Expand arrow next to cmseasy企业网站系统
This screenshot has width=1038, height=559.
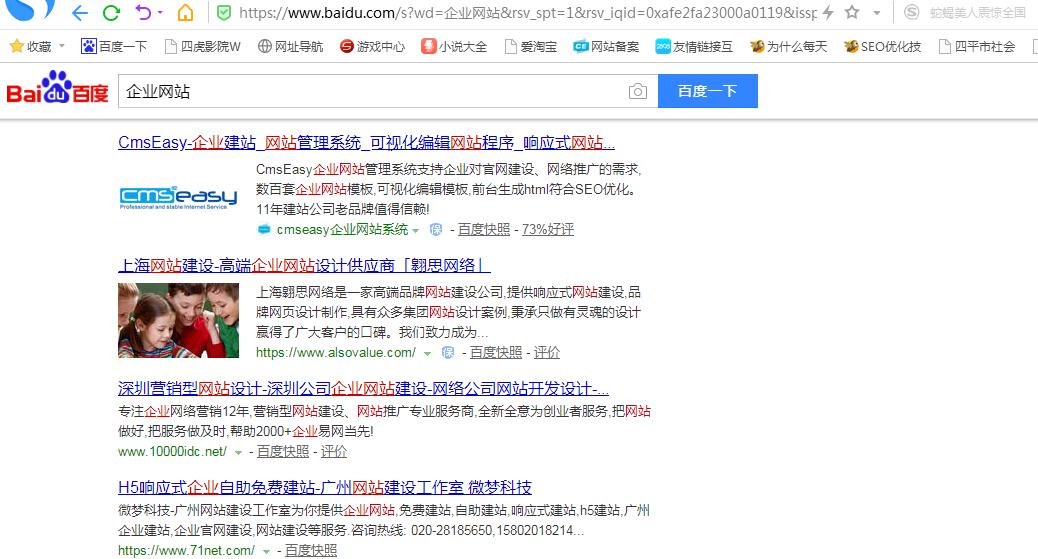(416, 230)
